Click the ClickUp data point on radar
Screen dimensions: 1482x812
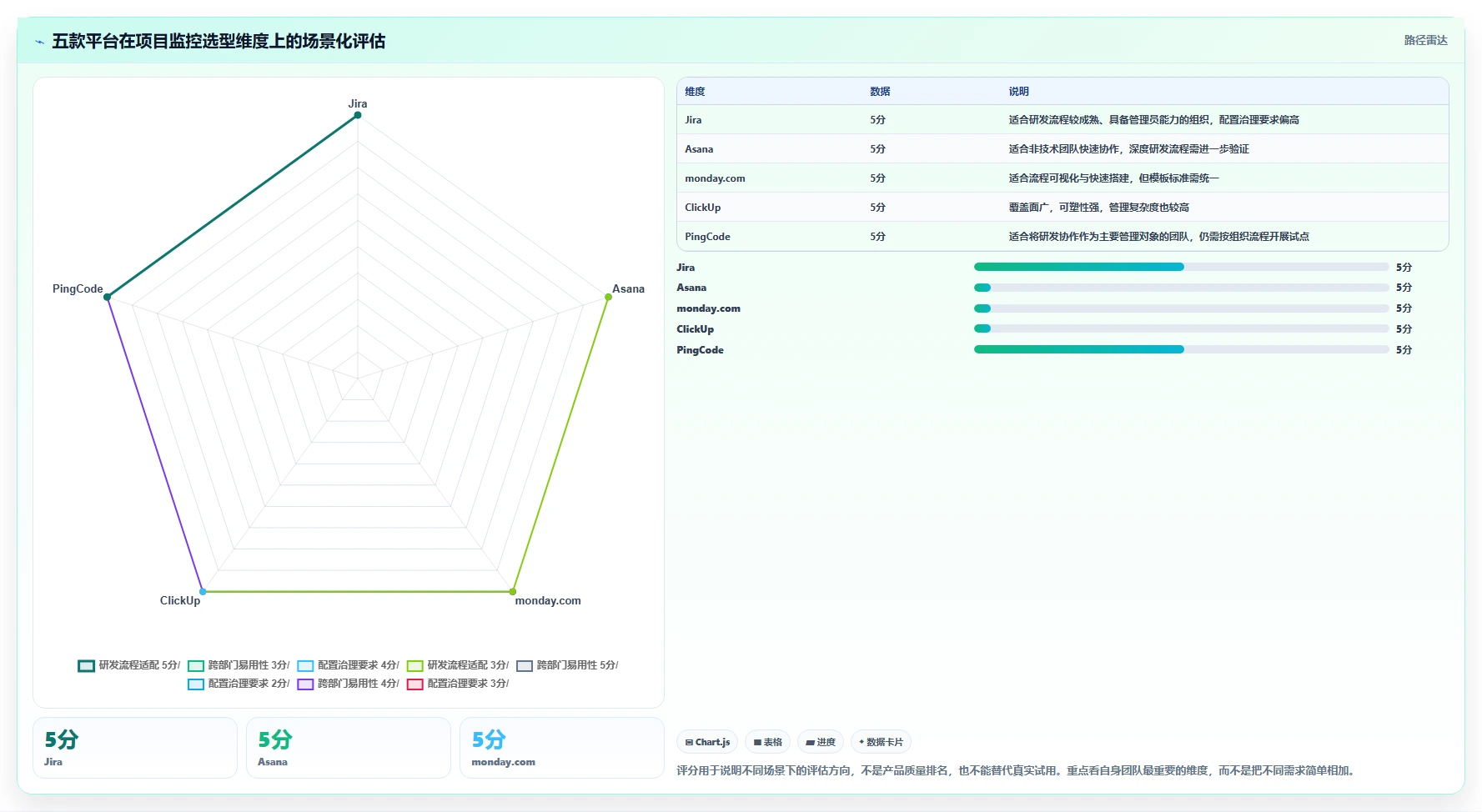point(203,592)
